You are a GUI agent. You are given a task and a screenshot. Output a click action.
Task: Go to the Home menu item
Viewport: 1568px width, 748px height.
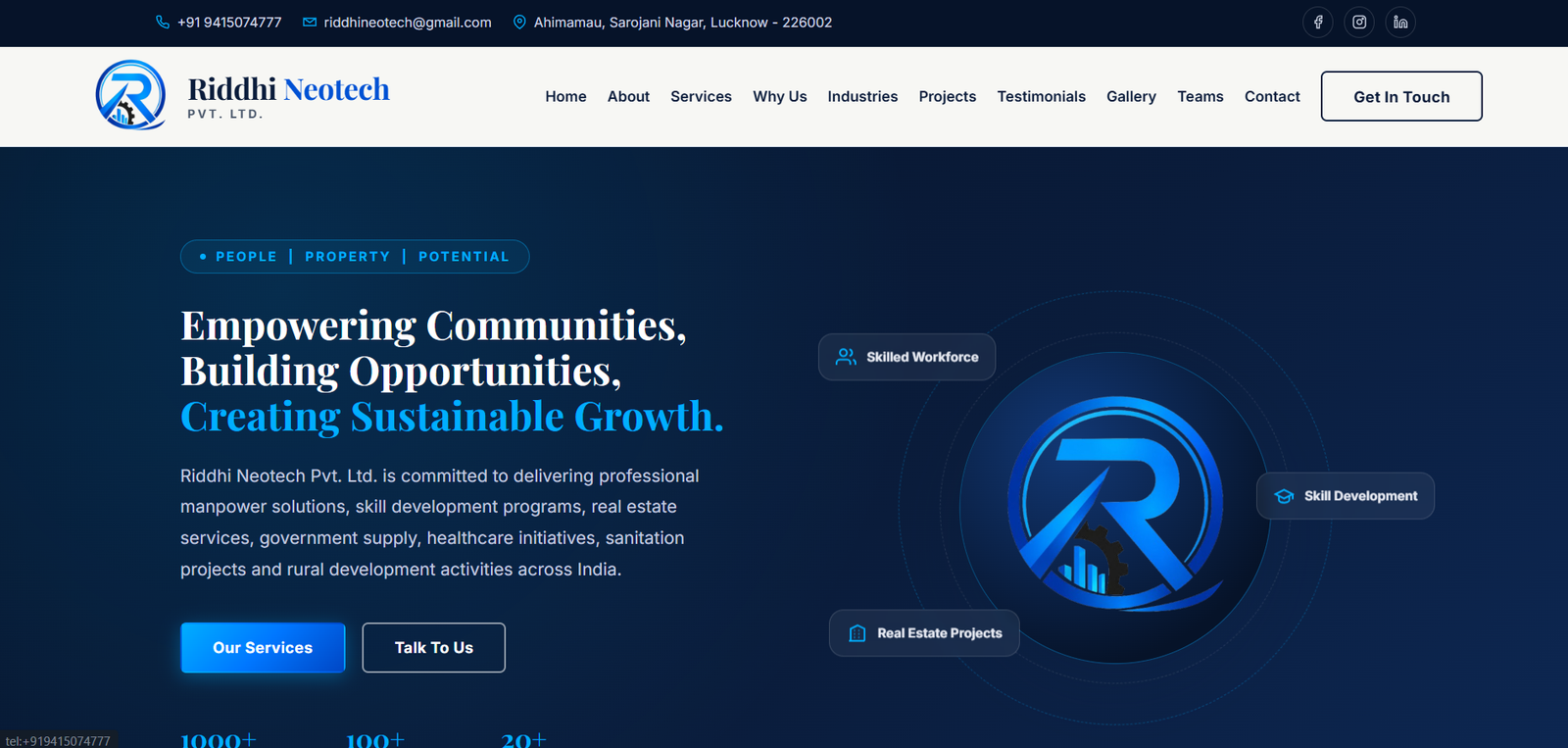point(565,96)
